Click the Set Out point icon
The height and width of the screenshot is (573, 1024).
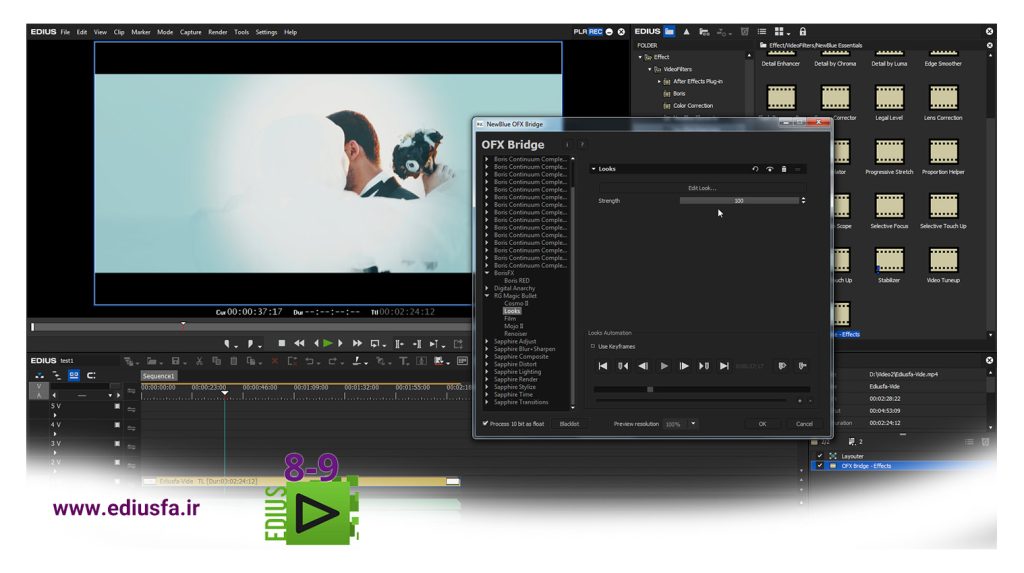pyautogui.click(x=251, y=344)
